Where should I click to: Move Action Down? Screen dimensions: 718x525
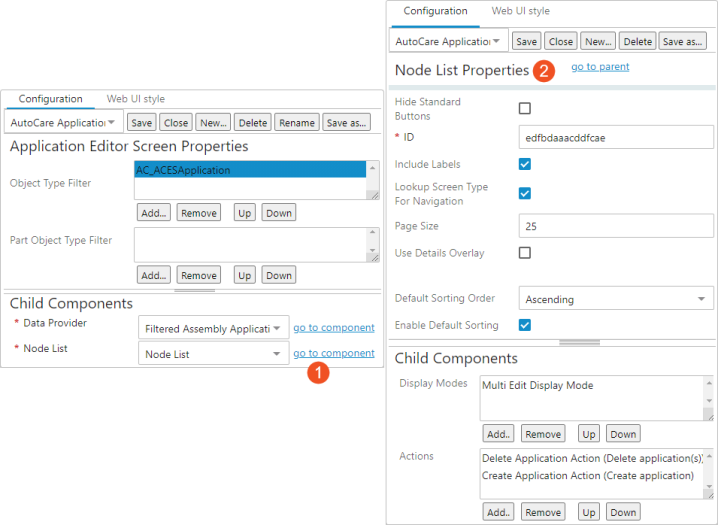(623, 512)
